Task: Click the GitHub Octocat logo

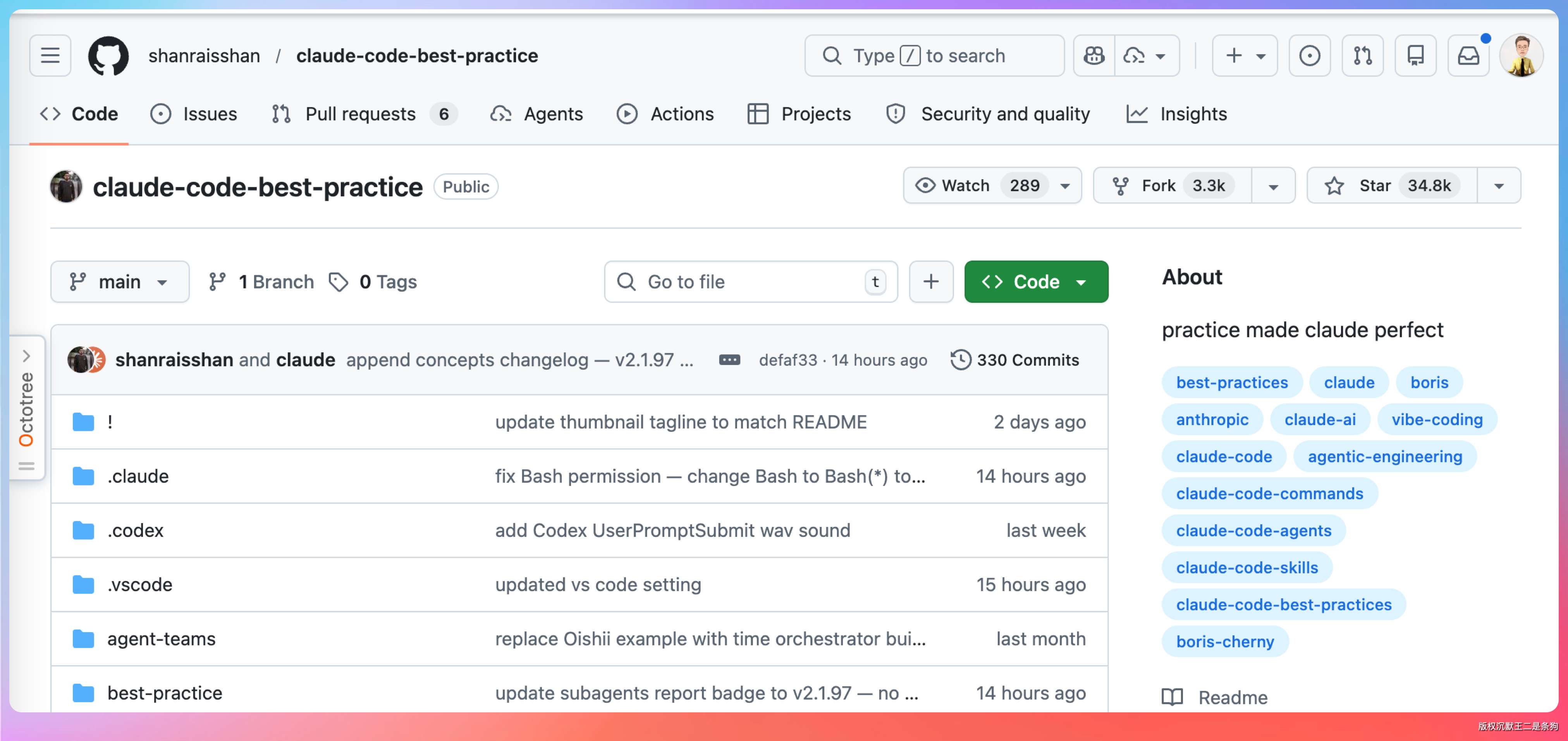Action: (108, 55)
